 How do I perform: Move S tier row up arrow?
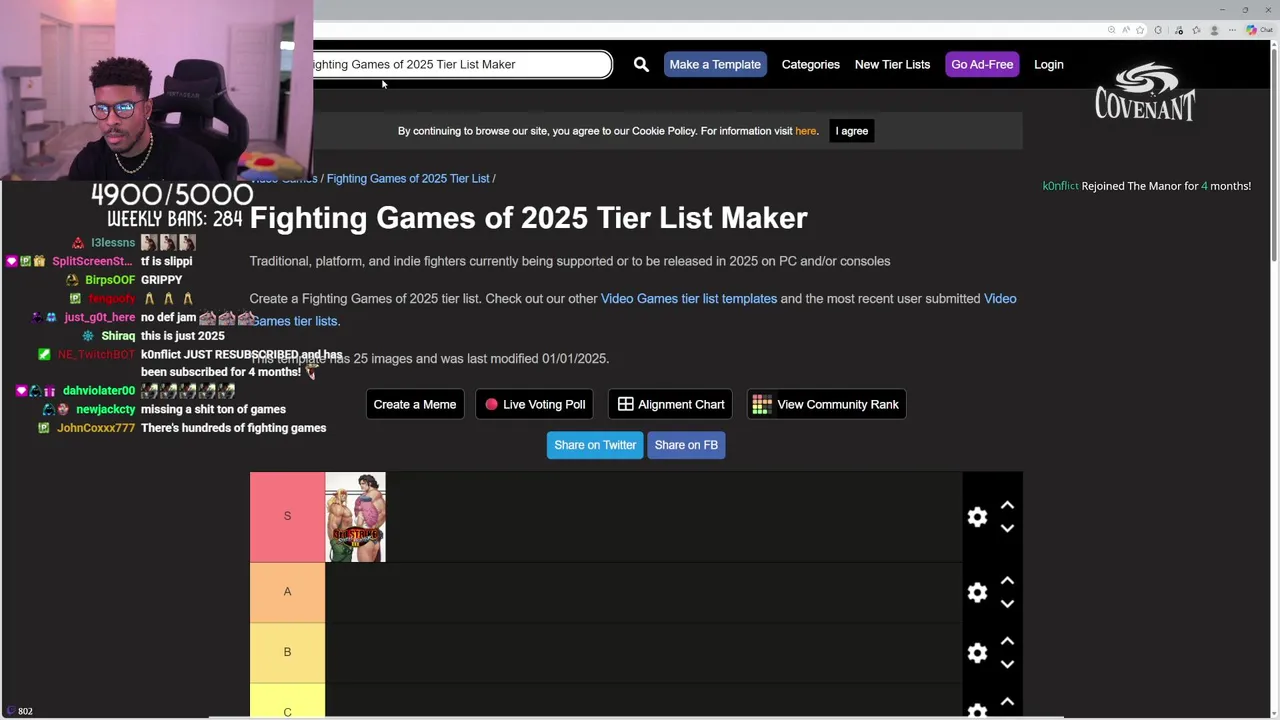click(1007, 505)
